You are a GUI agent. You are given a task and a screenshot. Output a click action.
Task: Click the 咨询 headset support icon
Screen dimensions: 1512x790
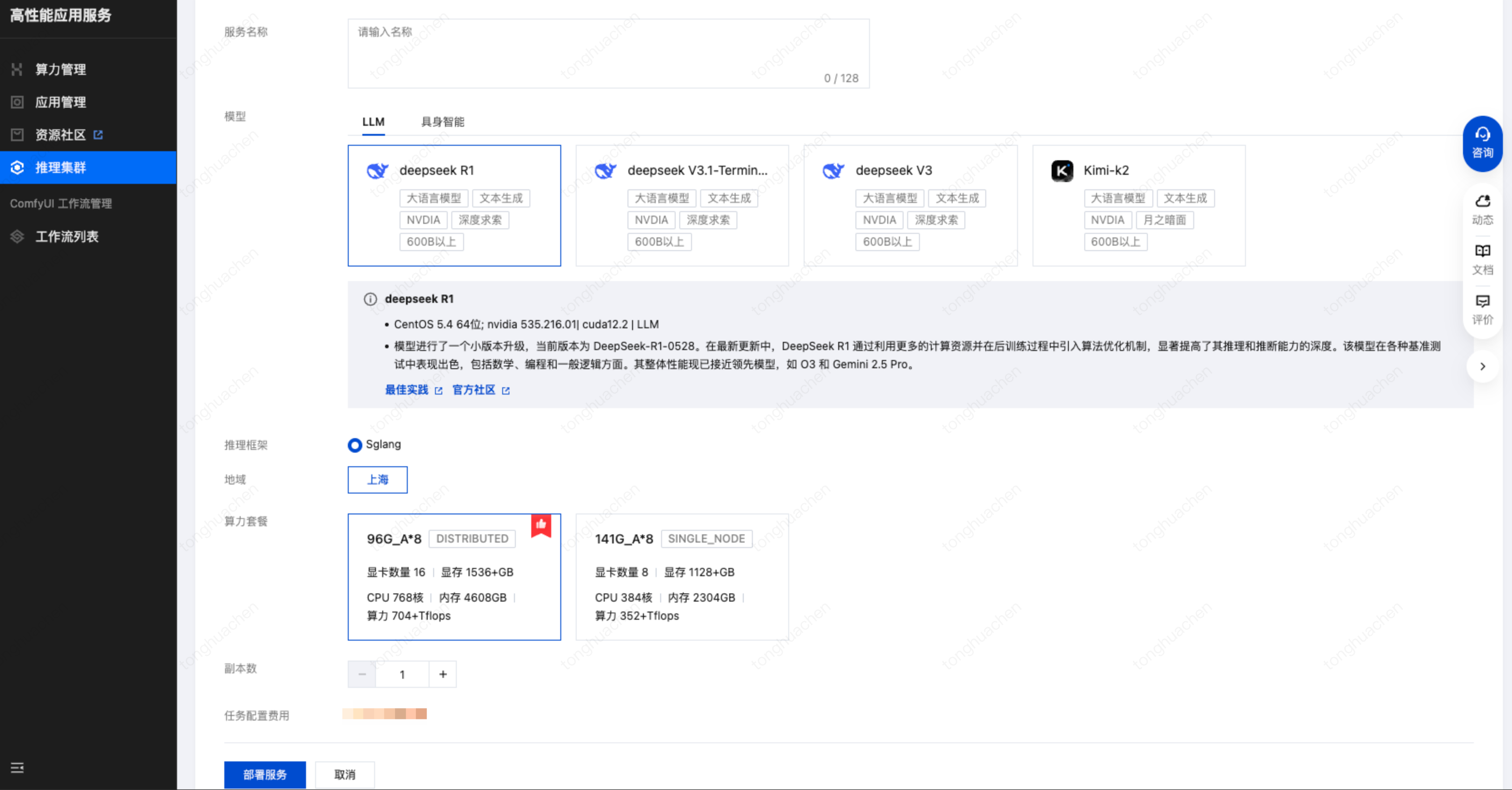(x=1482, y=143)
